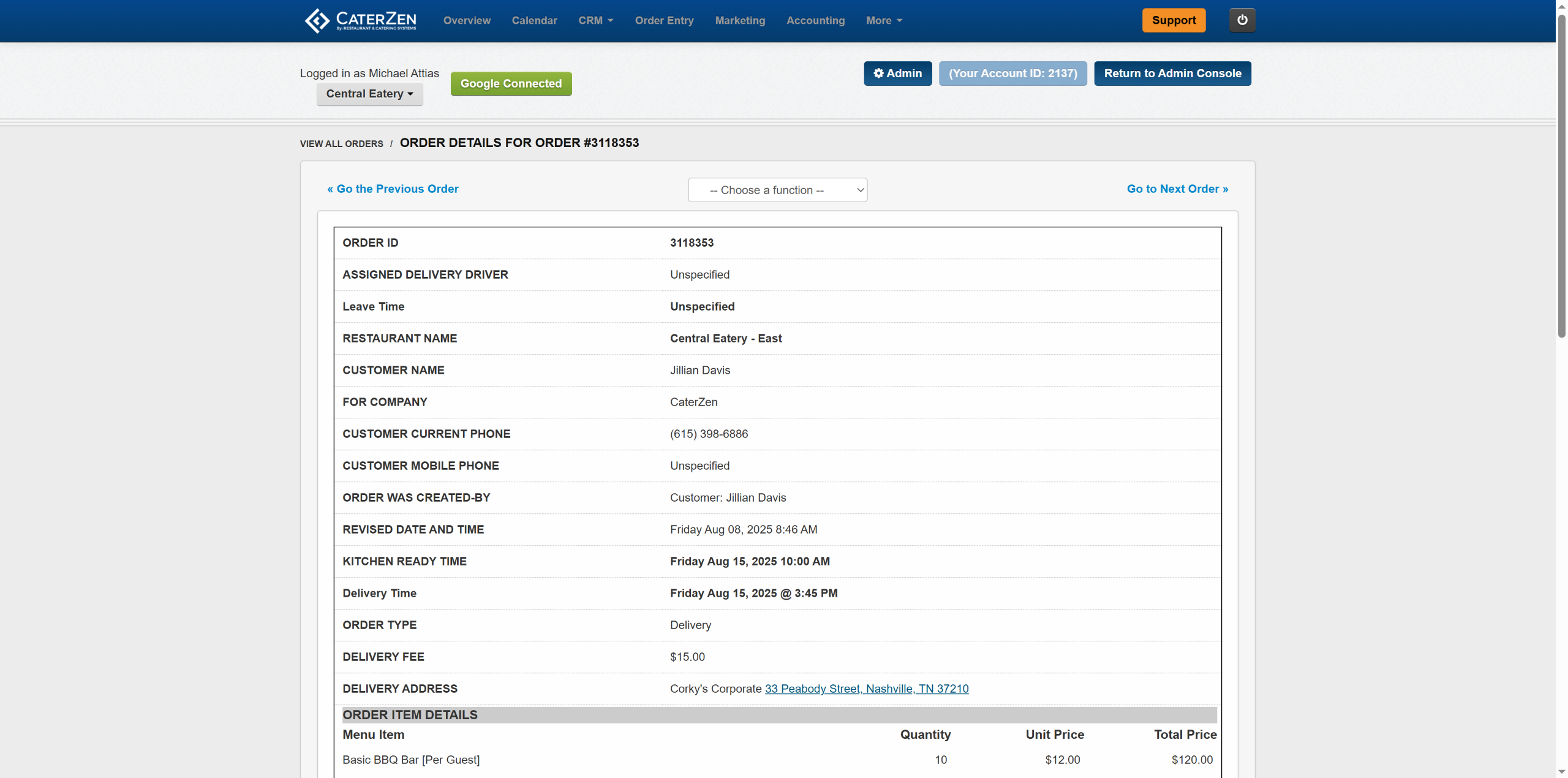Click the CaterZen logo icon
Viewport: 1568px width, 778px height.
point(317,20)
